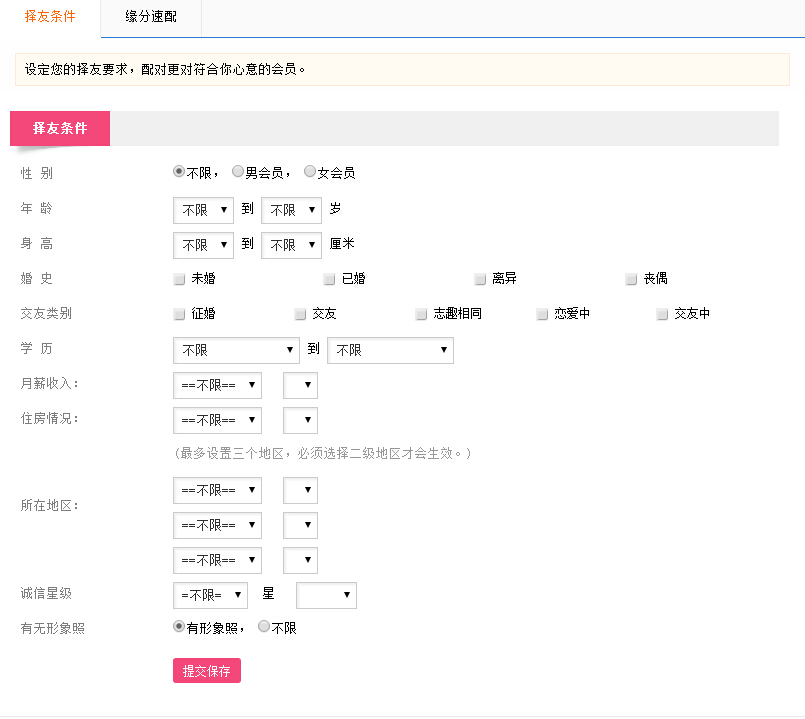
Task: Tick the 离异 marital history checkbox
Action: [x=481, y=279]
